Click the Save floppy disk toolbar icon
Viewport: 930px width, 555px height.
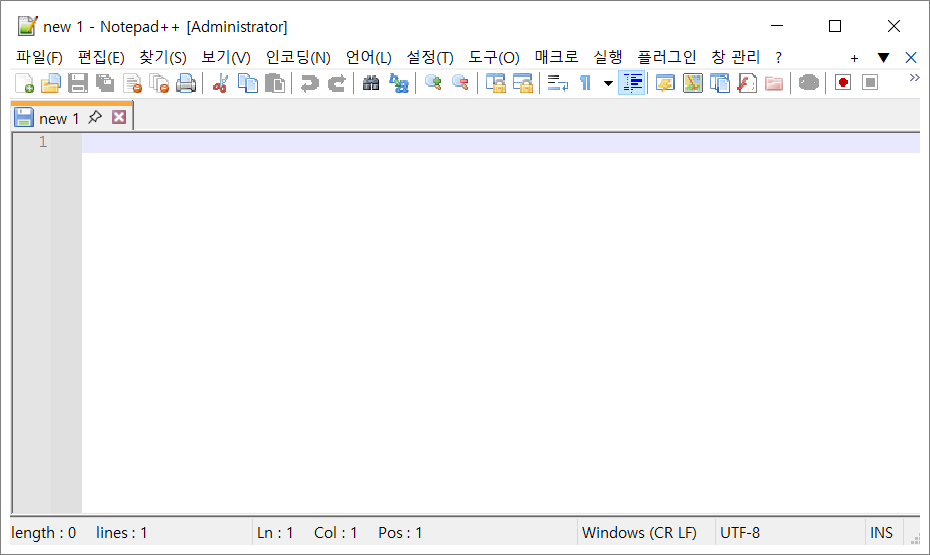[78, 83]
